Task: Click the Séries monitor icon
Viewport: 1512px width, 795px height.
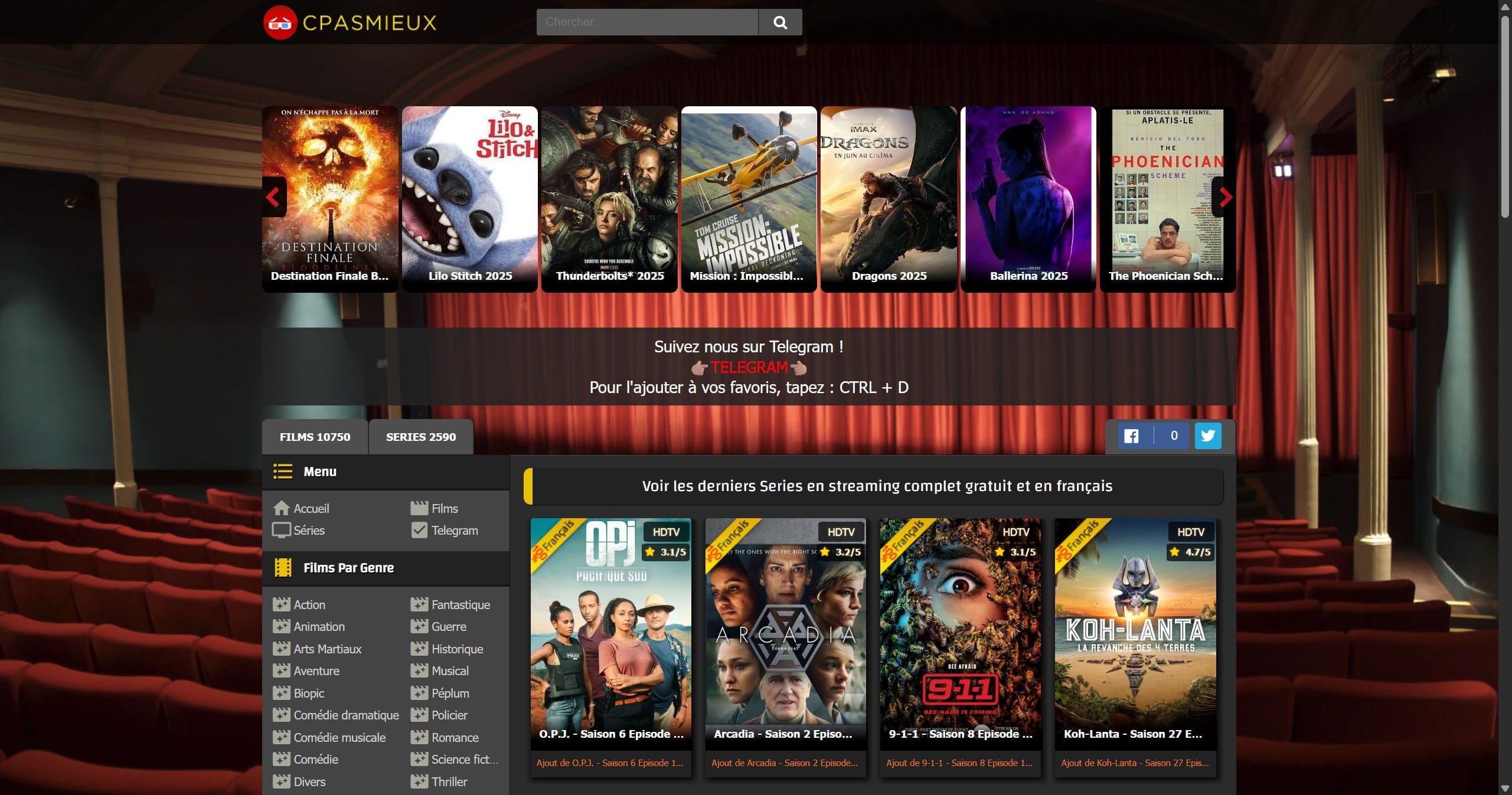Action: click(281, 530)
